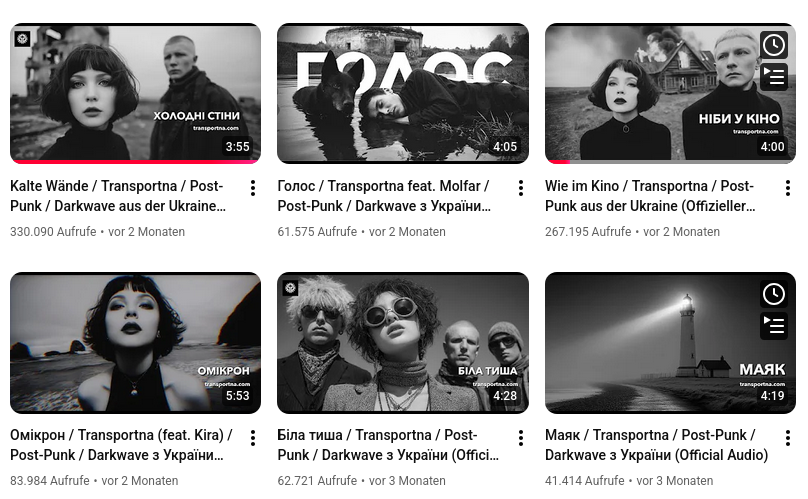Click channel badge icon on Біла тиша thumbnail
Image resolution: width=808 pixels, height=499 pixels.
tap(290, 288)
